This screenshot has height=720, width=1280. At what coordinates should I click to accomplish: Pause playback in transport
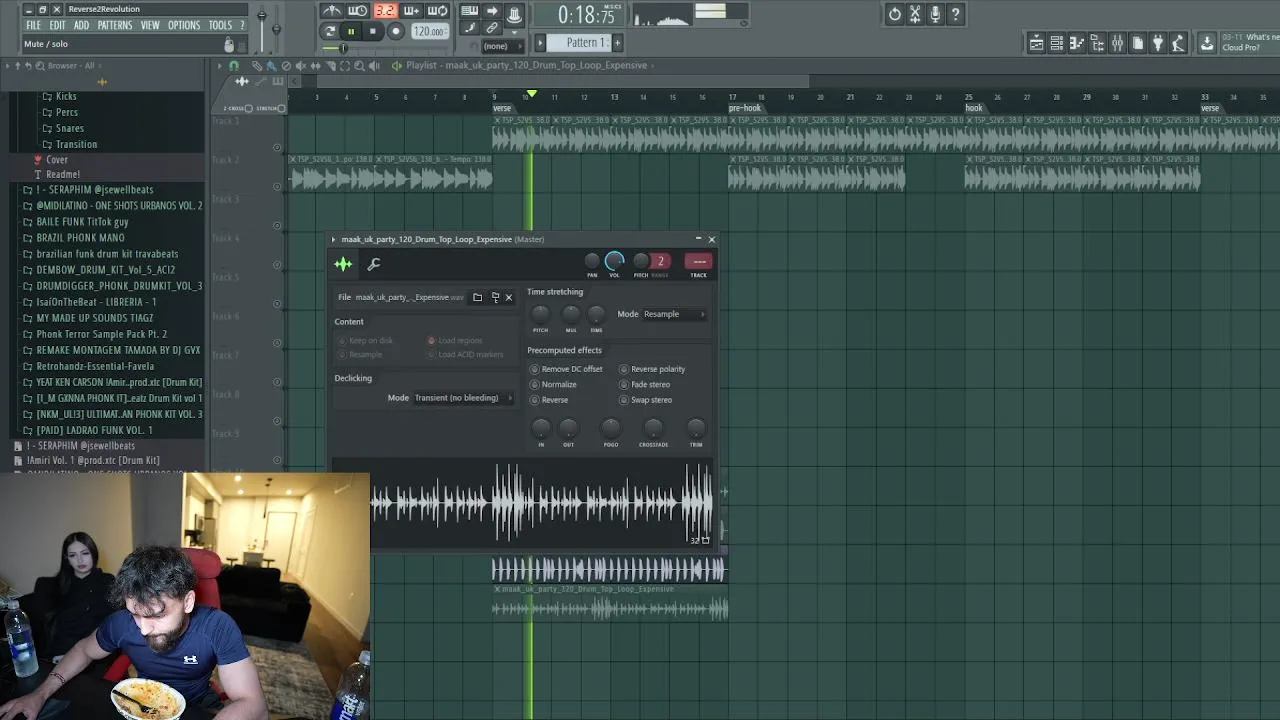click(x=351, y=31)
